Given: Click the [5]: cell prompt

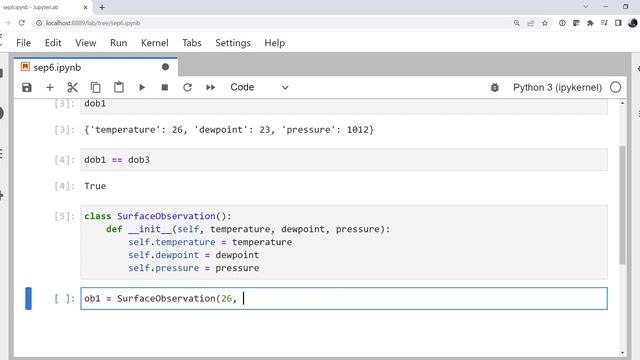Looking at the screenshot, I should click(64, 216).
